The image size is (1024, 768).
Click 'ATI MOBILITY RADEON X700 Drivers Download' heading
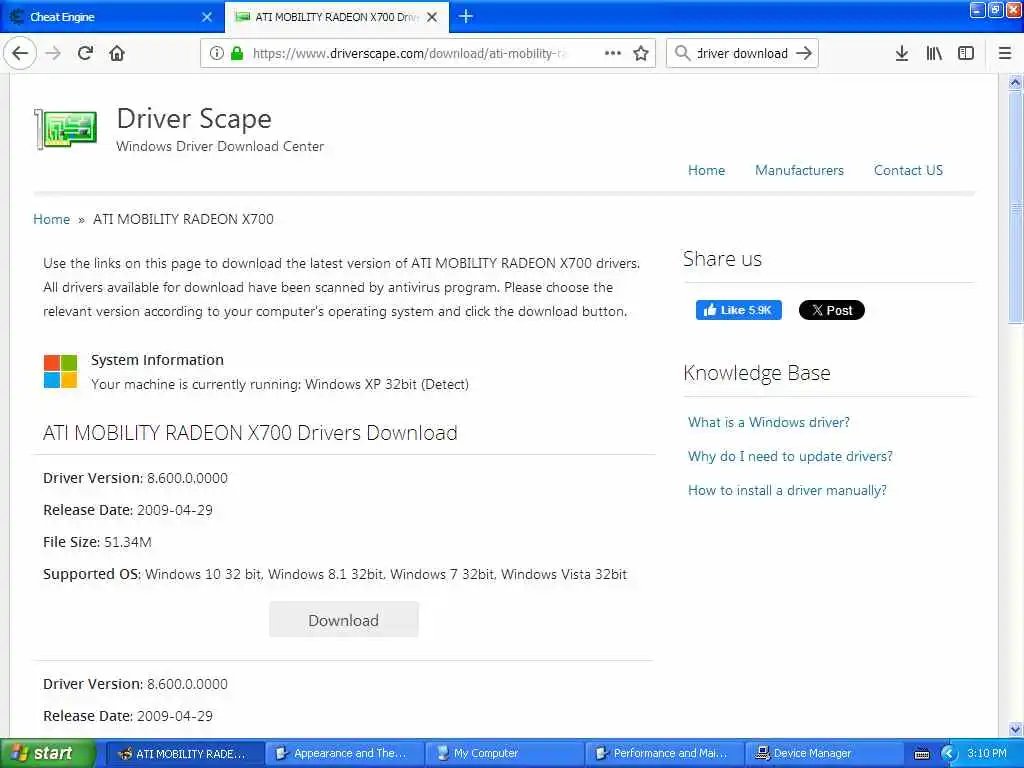click(250, 433)
